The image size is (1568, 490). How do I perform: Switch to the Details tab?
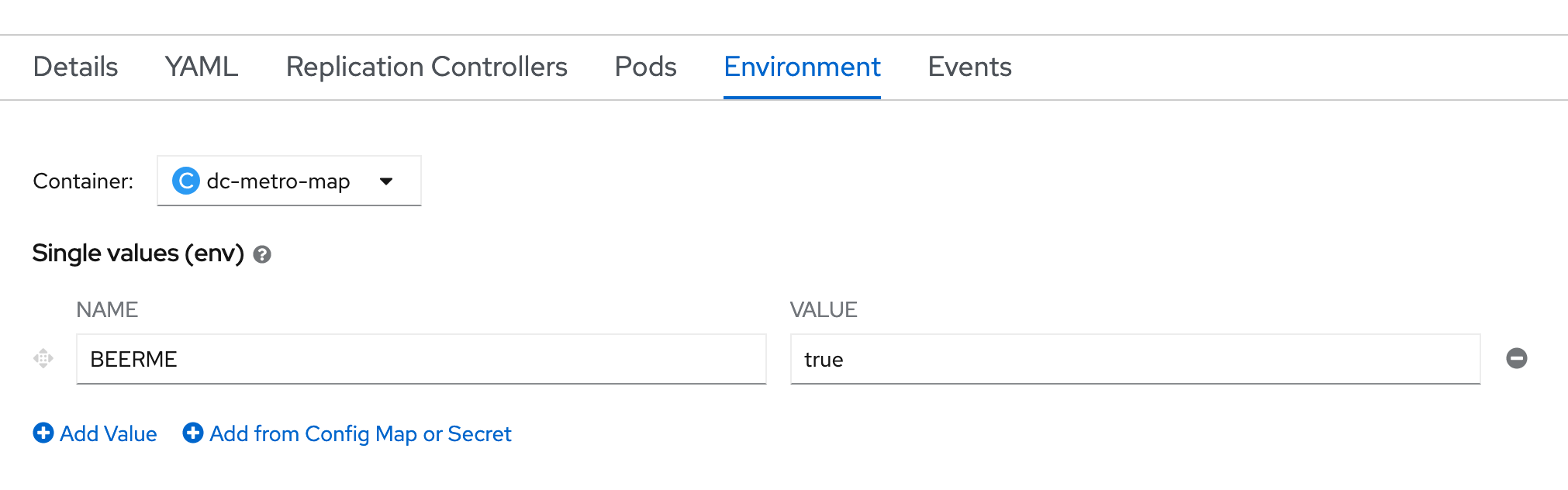pos(75,67)
